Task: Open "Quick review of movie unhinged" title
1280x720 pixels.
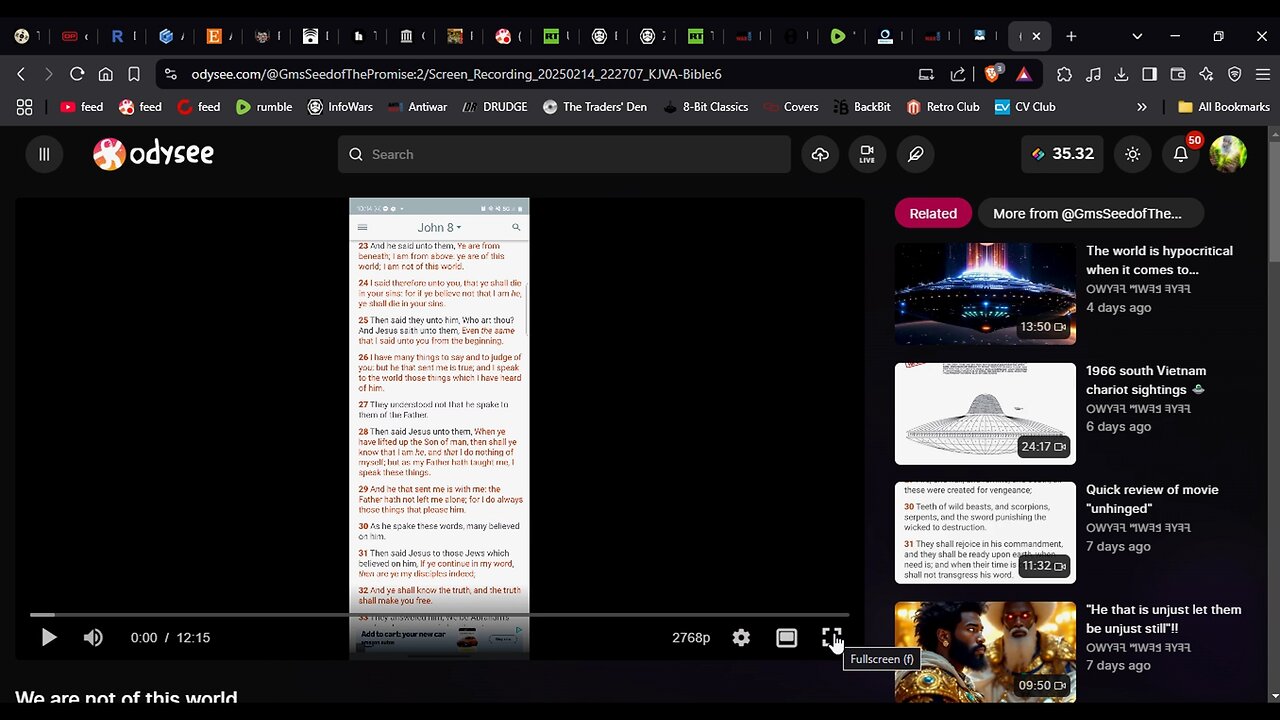Action: tap(1152, 499)
